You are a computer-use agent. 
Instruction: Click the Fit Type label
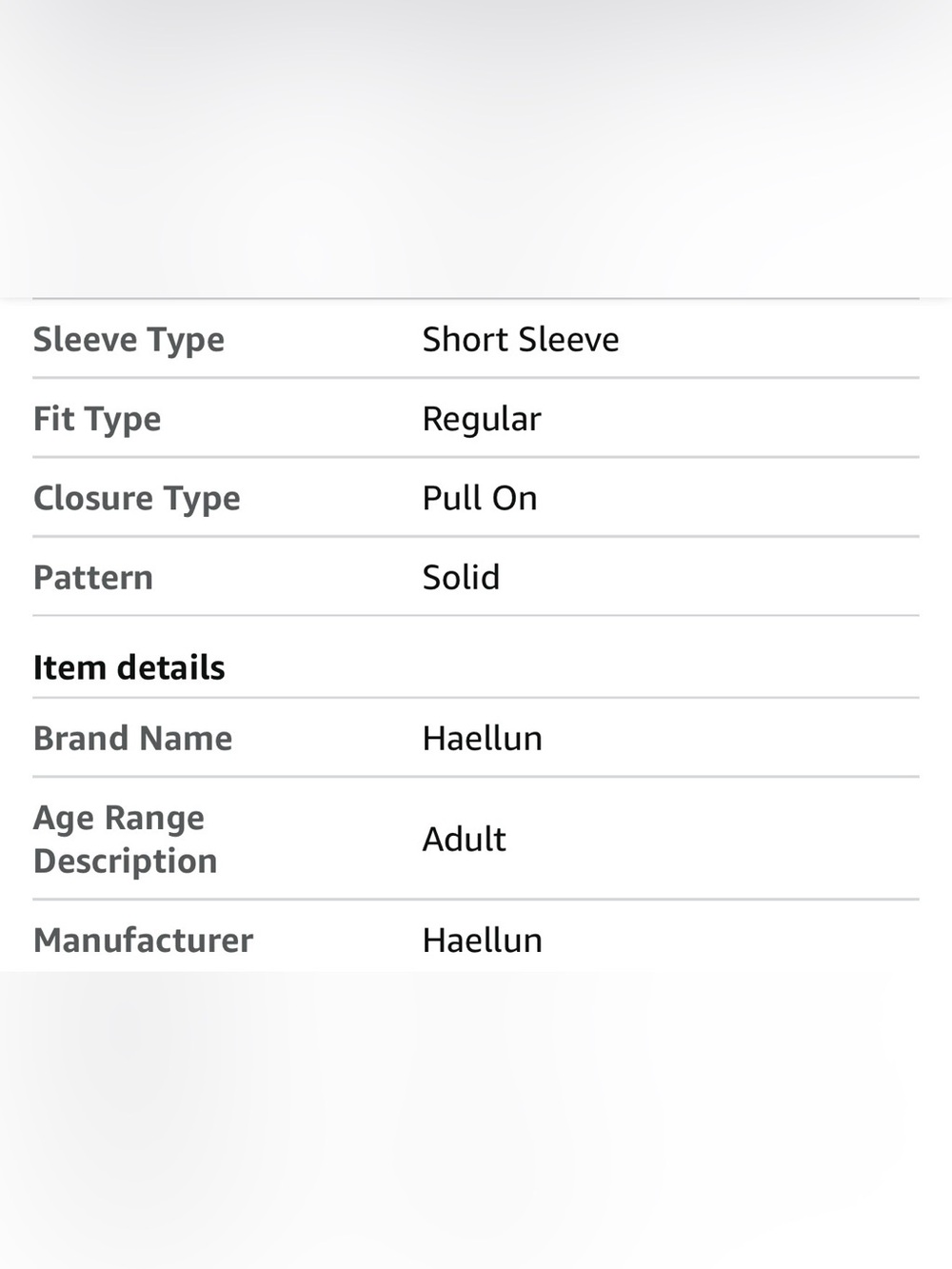pyautogui.click(x=97, y=419)
